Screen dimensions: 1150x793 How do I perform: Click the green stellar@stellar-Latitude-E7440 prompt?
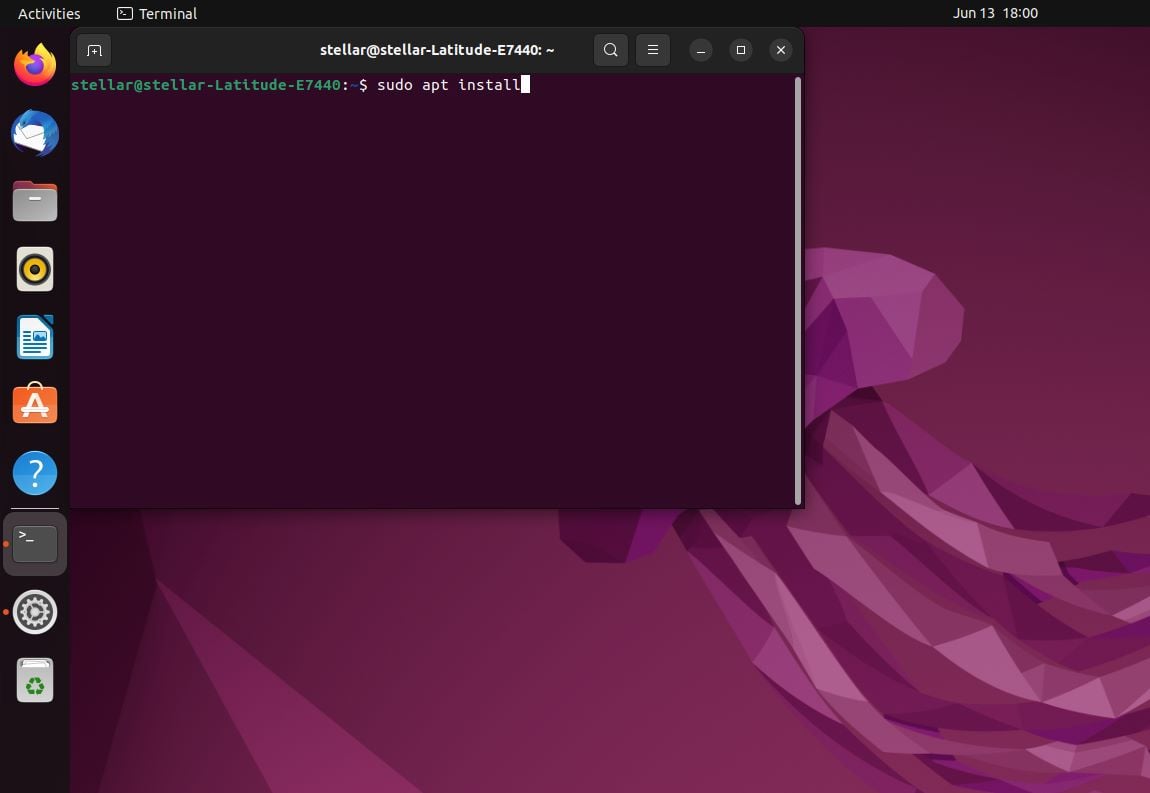pyautogui.click(x=206, y=85)
